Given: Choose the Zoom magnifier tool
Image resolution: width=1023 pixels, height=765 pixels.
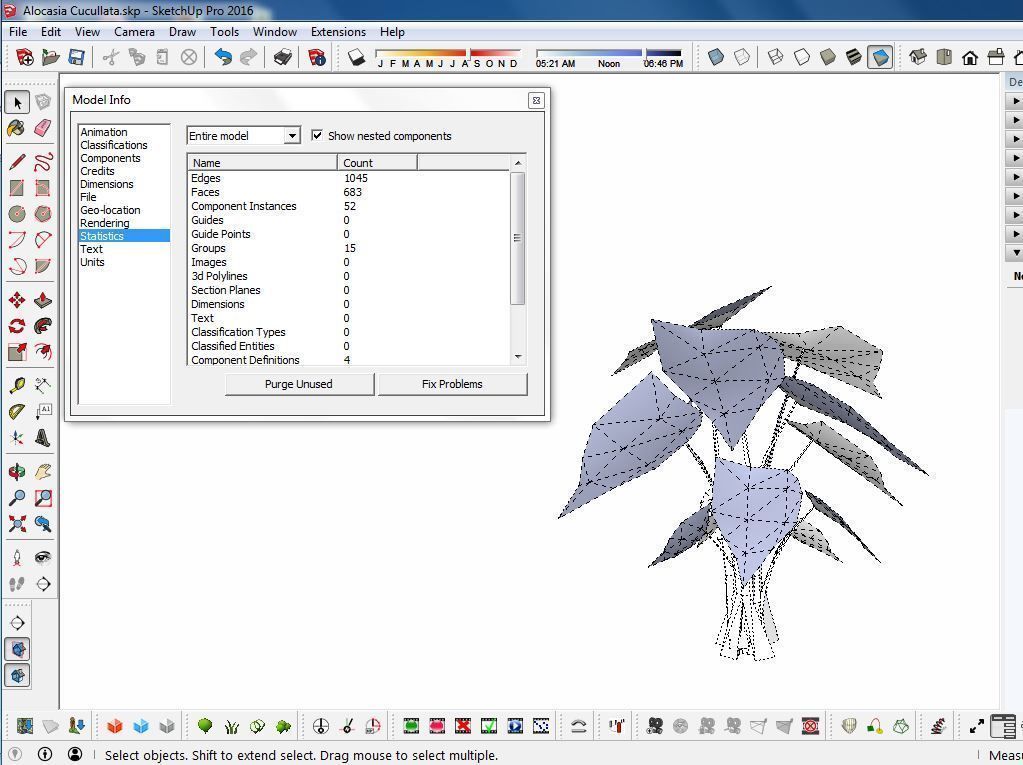Looking at the screenshot, I should (x=17, y=498).
